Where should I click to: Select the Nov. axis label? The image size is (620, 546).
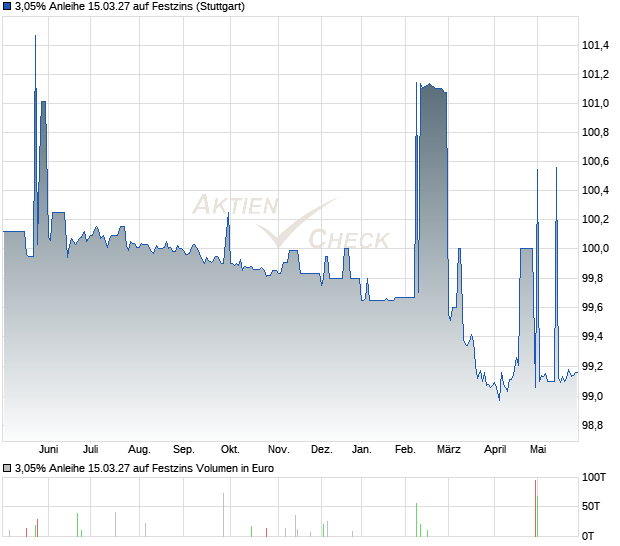click(x=279, y=450)
